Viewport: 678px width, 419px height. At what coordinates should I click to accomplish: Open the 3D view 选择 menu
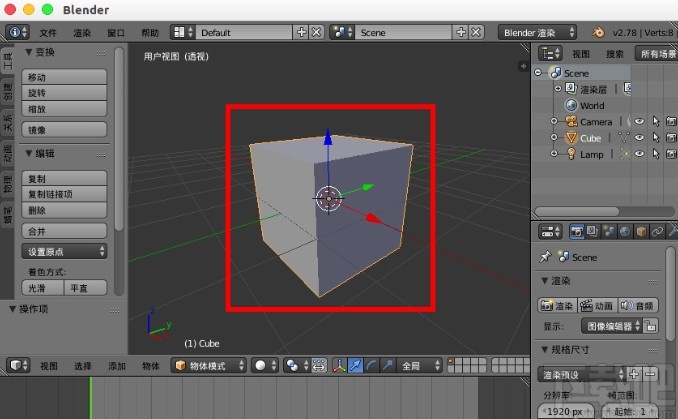point(83,366)
